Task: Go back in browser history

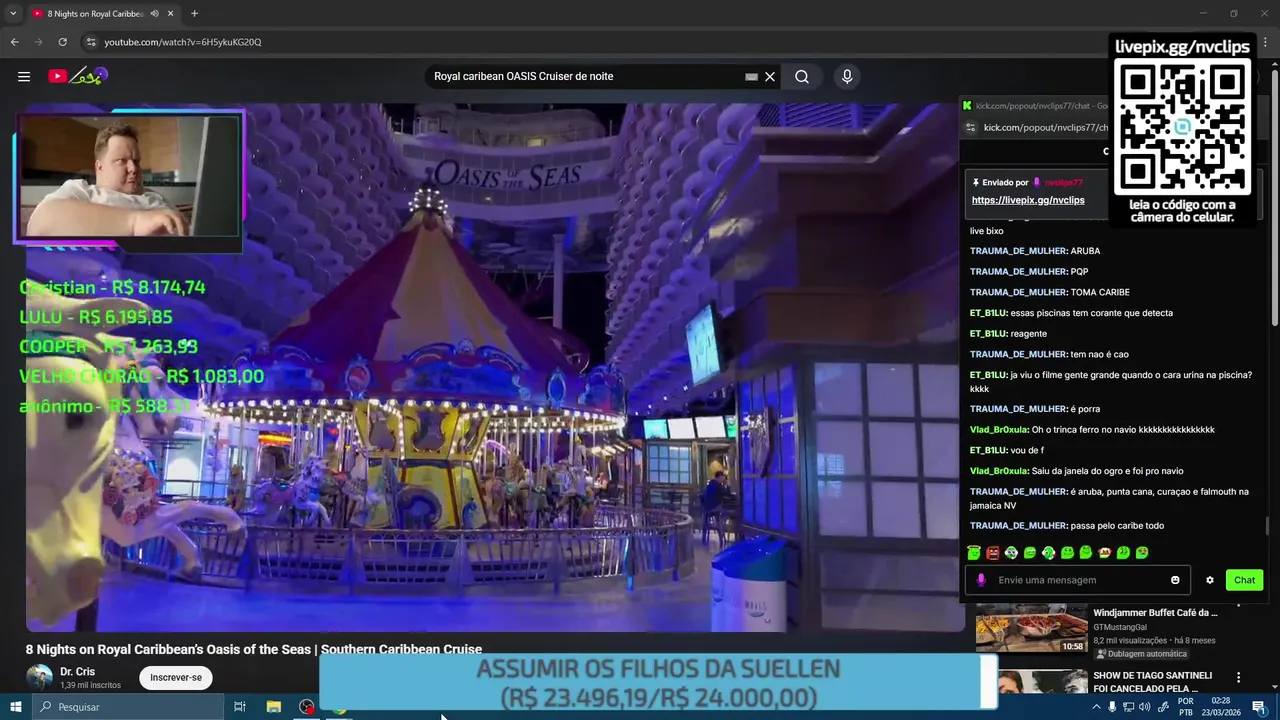Action: point(14,42)
